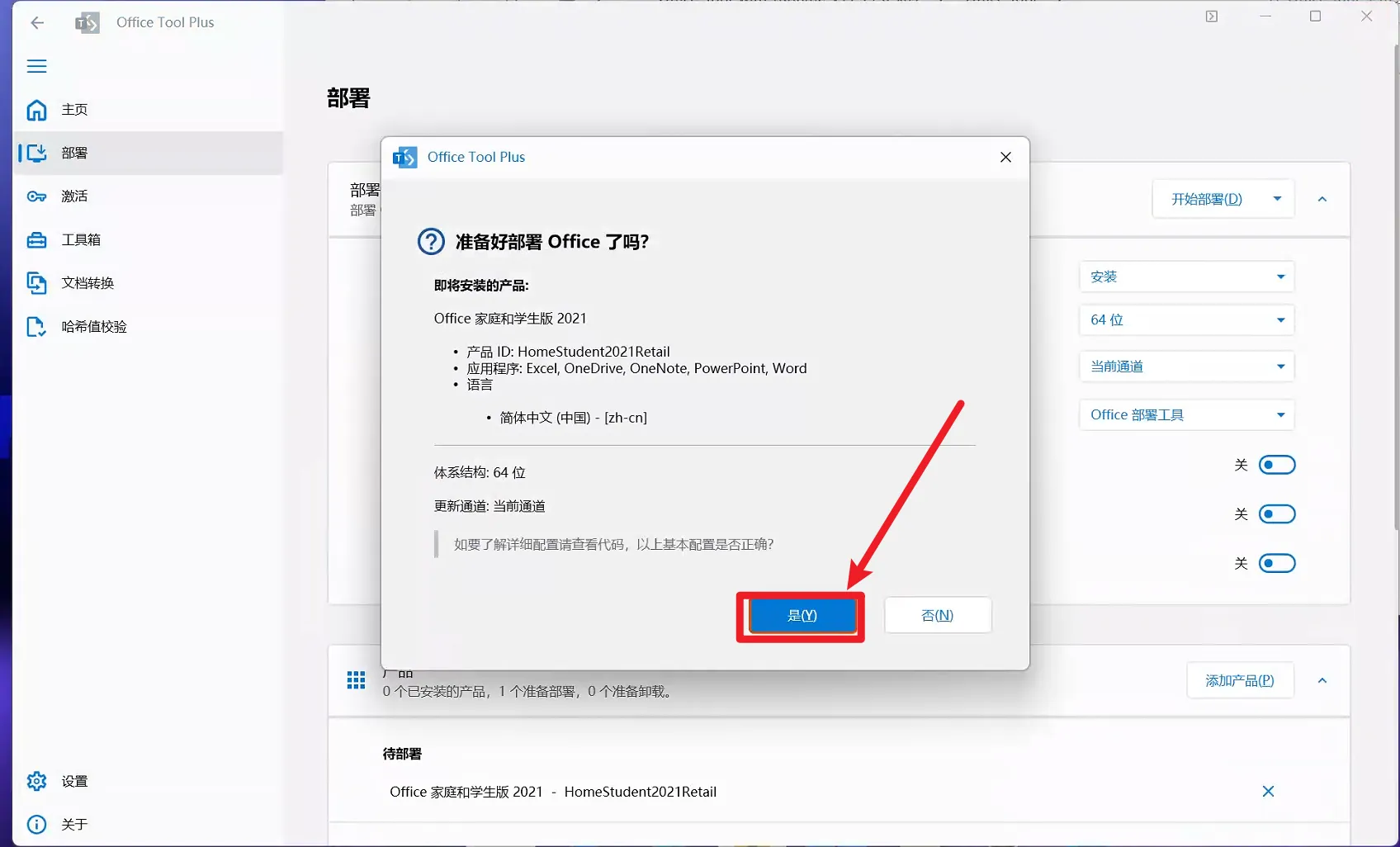This screenshot has width=1400, height=847.
Task: Maximize the Office Tool Plus main window
Action: click(x=1316, y=17)
